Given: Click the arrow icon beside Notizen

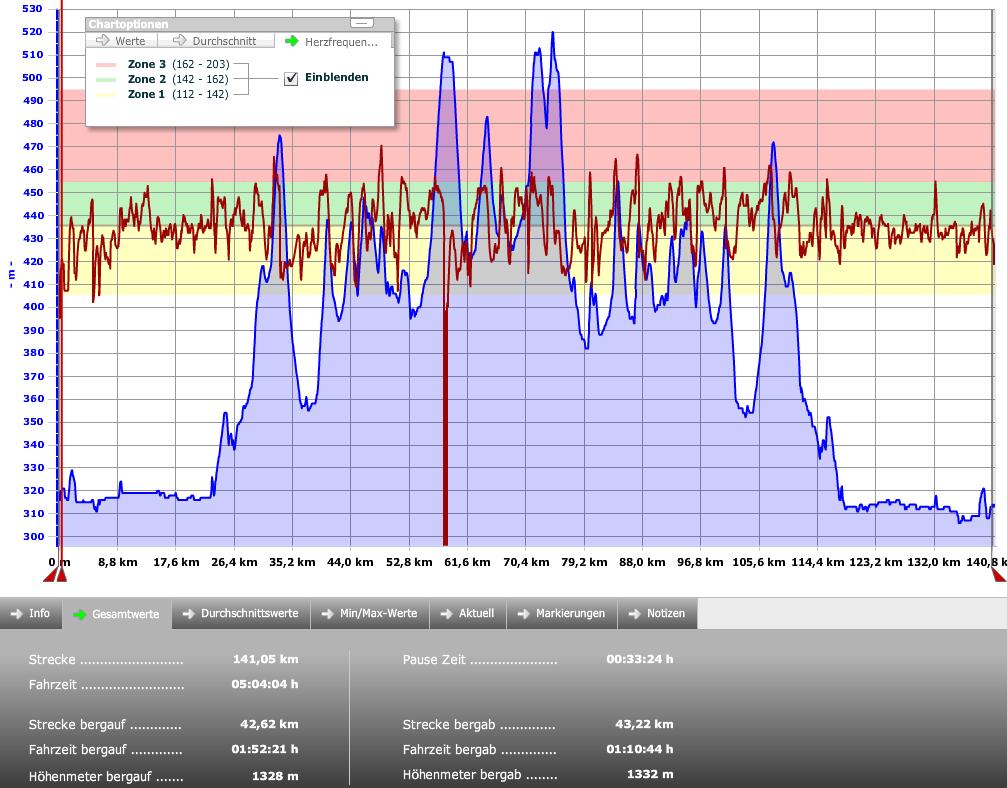Looking at the screenshot, I should [635, 614].
